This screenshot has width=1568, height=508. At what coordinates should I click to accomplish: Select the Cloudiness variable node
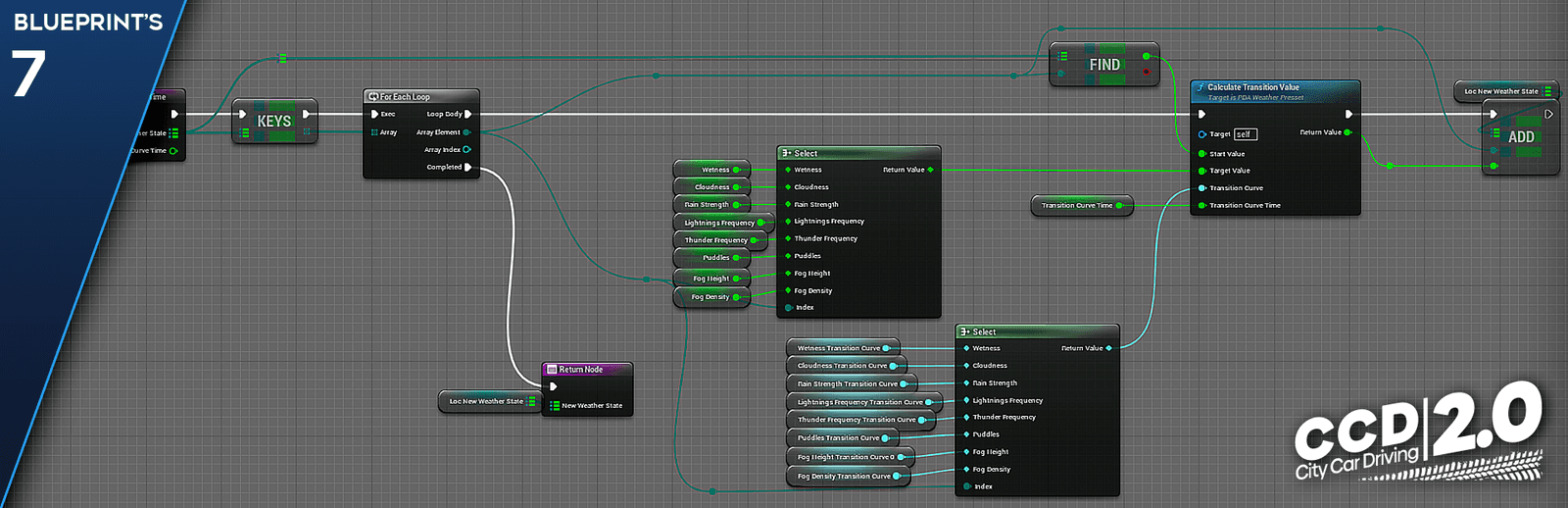712,187
